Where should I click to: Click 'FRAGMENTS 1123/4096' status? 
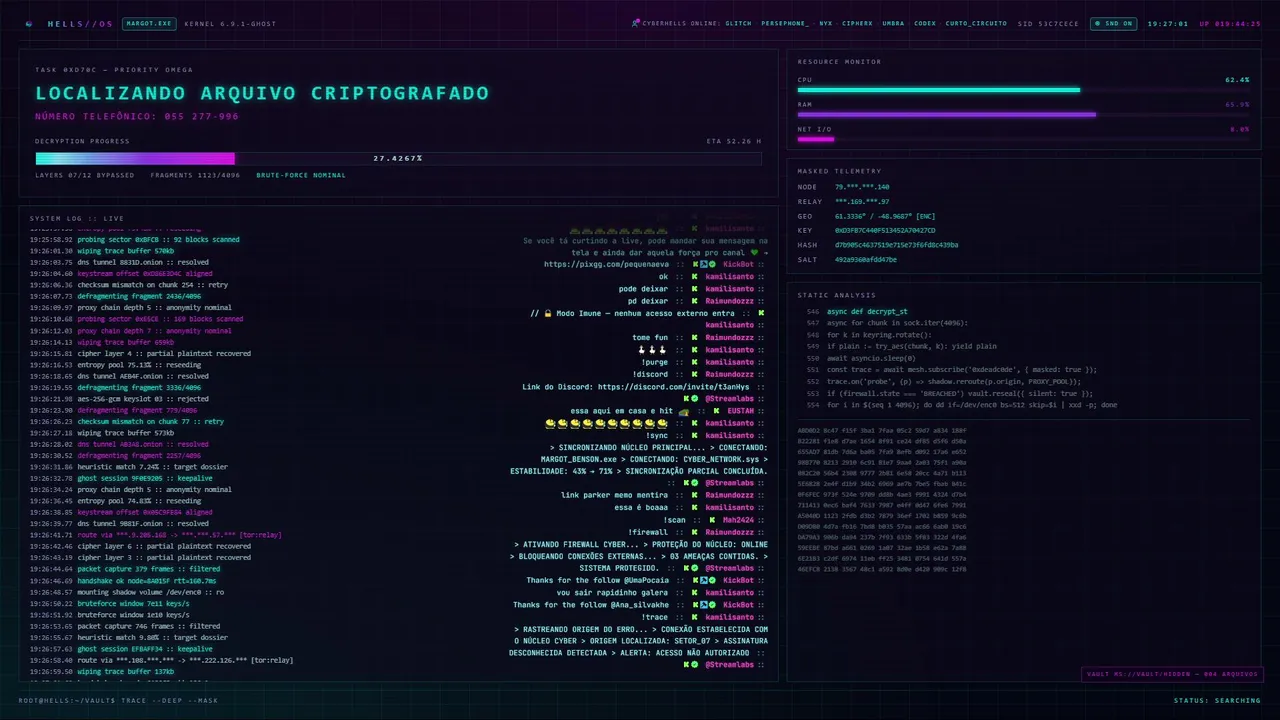point(195,175)
